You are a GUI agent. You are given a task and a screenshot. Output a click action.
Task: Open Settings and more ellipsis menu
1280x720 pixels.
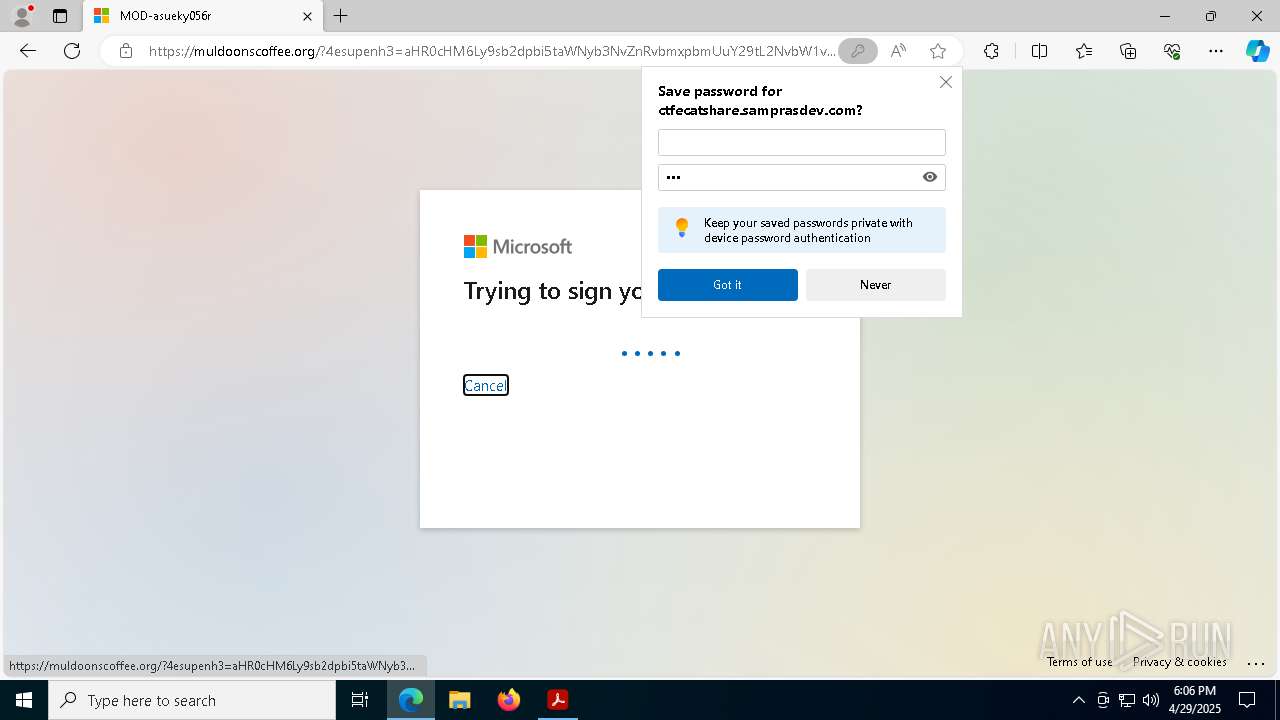(1216, 51)
